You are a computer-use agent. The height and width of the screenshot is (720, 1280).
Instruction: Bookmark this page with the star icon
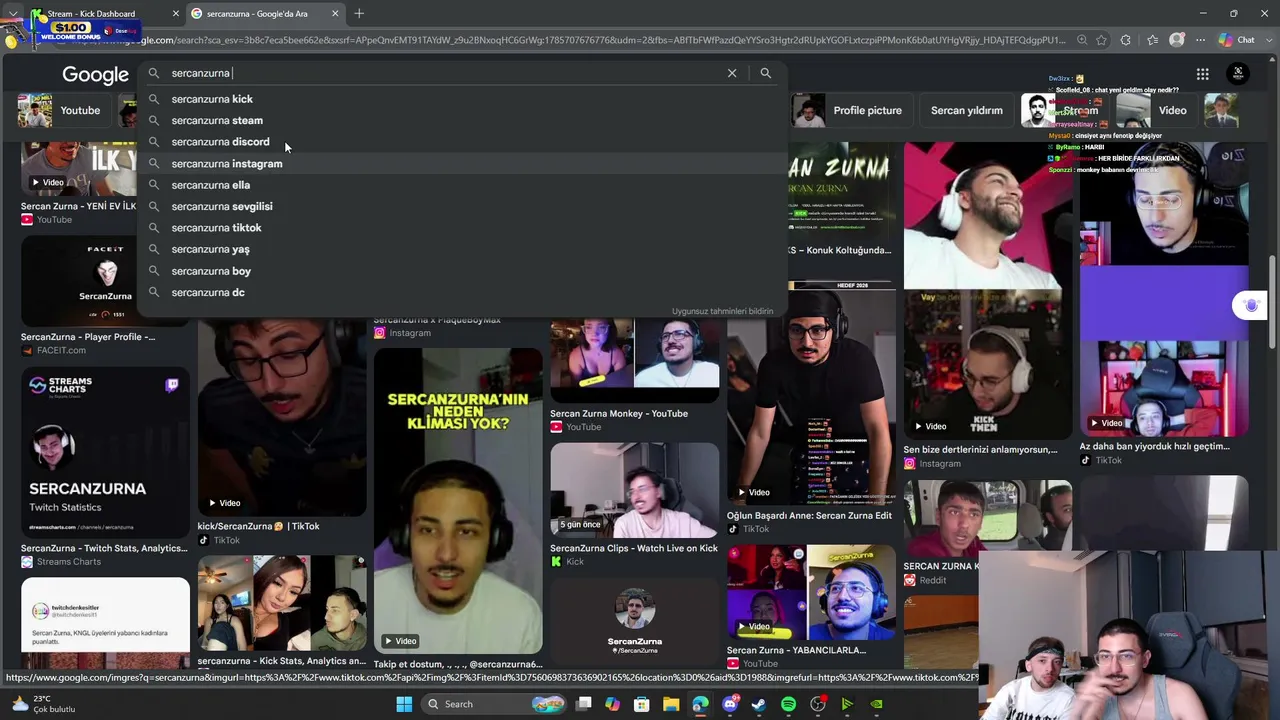[1101, 40]
